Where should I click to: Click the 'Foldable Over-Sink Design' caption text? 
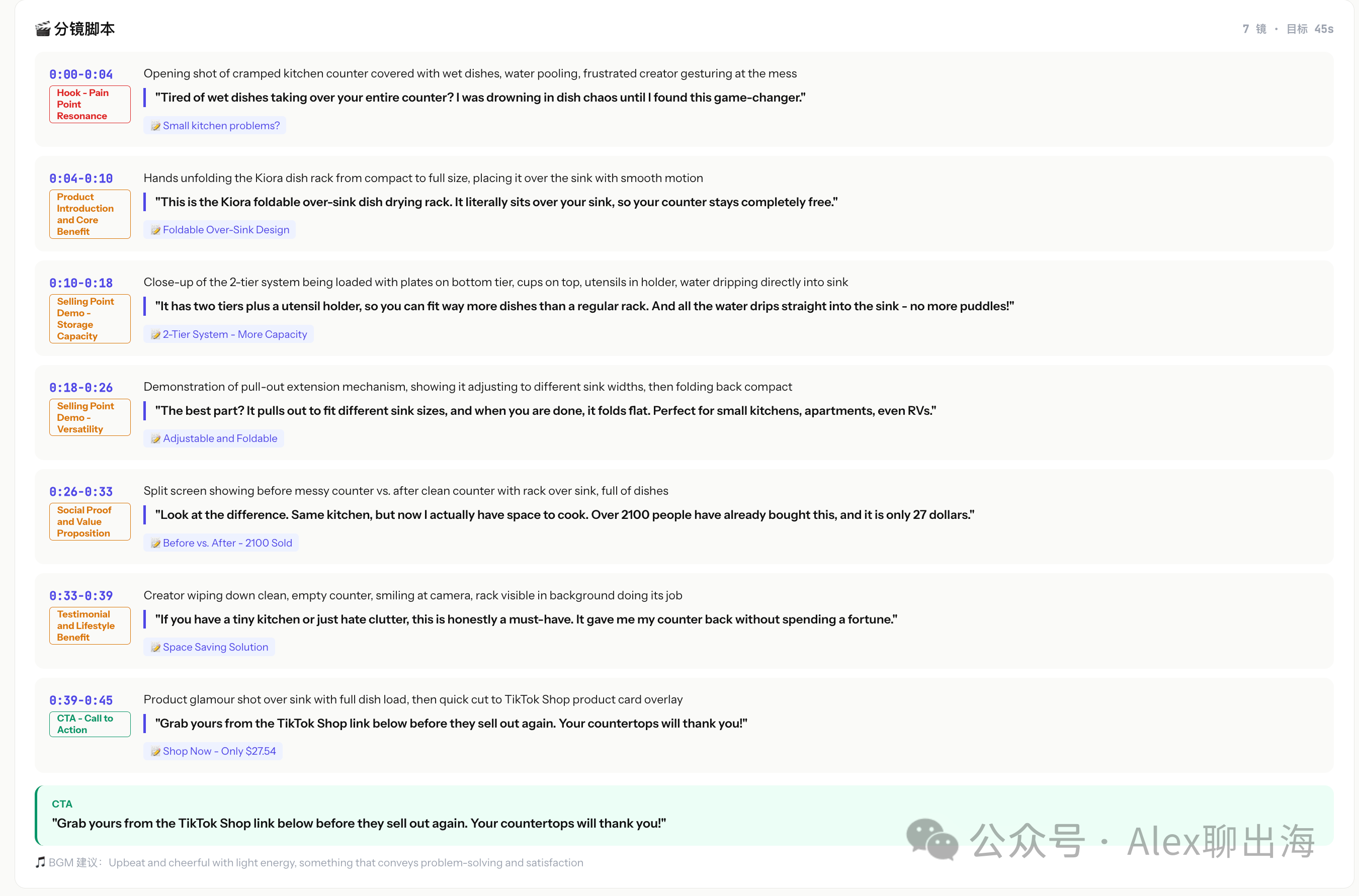[x=226, y=230]
